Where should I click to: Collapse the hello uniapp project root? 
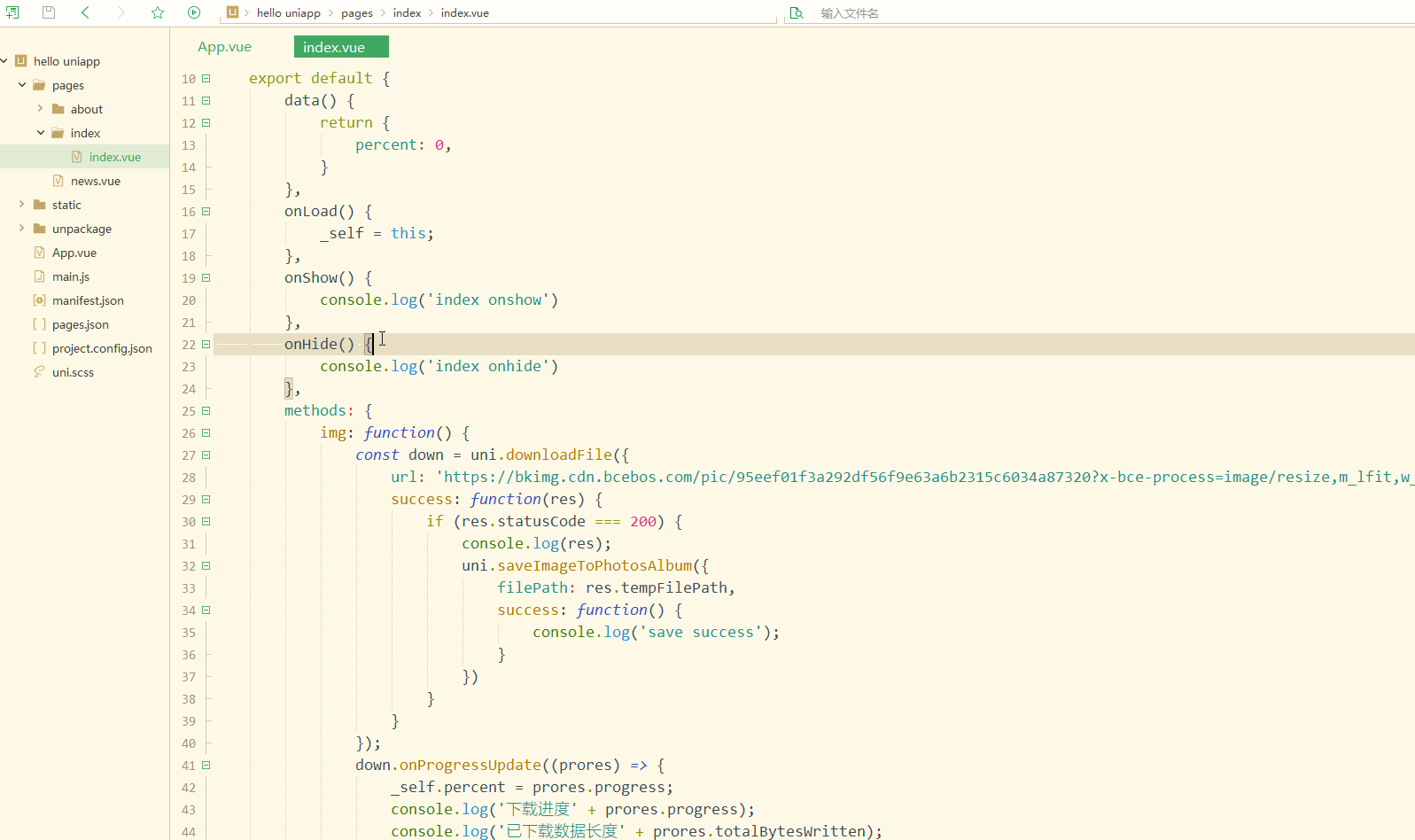(x=4, y=61)
